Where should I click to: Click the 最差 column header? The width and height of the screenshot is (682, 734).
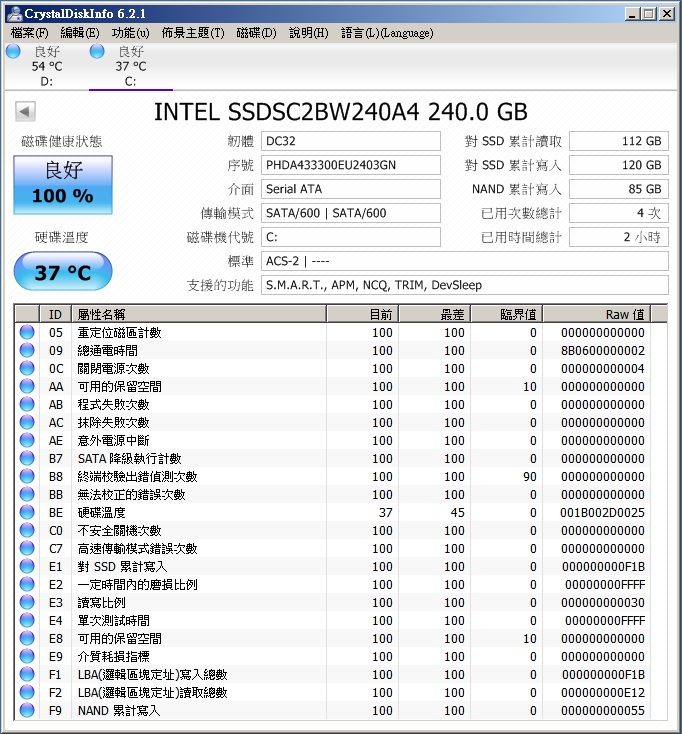click(435, 314)
